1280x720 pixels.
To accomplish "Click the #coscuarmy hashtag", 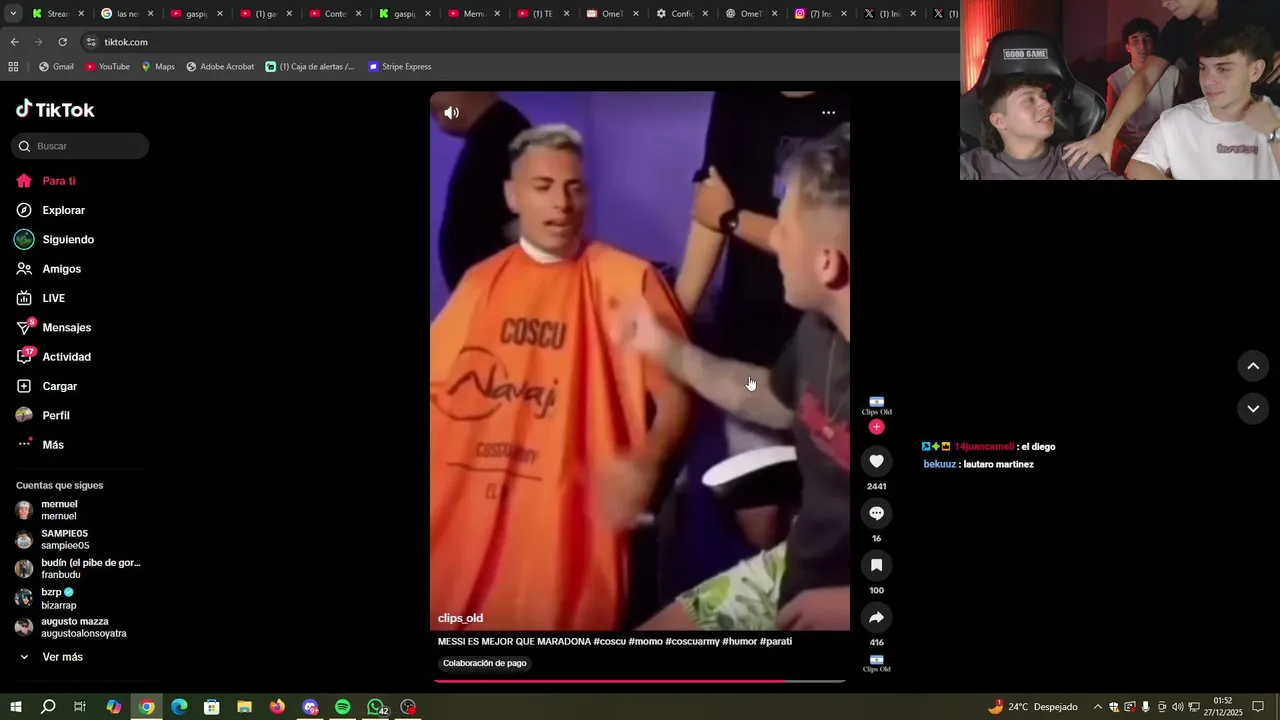I will pyautogui.click(x=692, y=641).
